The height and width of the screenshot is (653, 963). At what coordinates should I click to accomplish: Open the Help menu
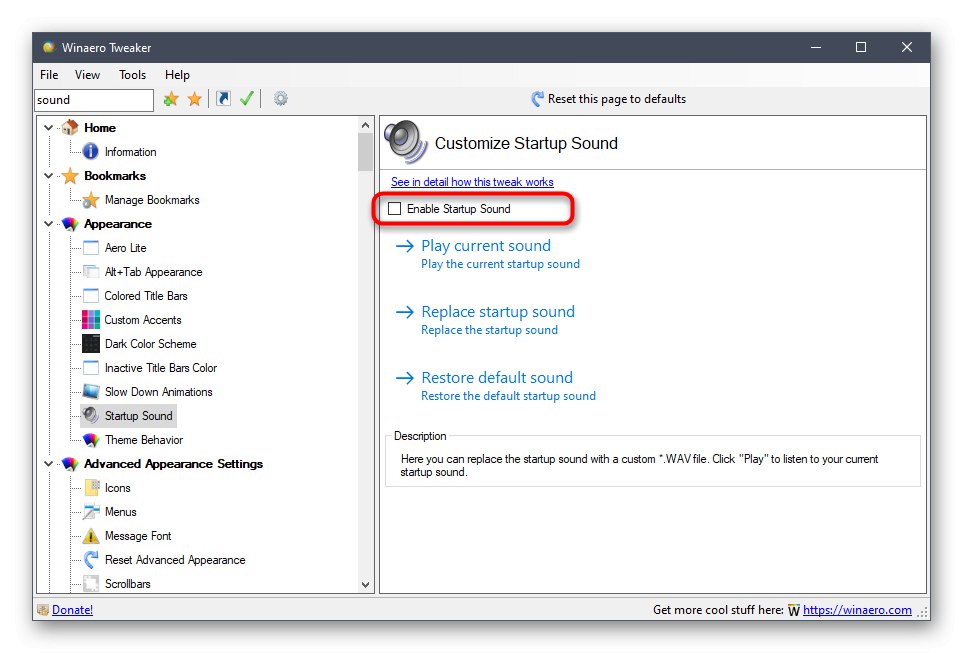177,75
